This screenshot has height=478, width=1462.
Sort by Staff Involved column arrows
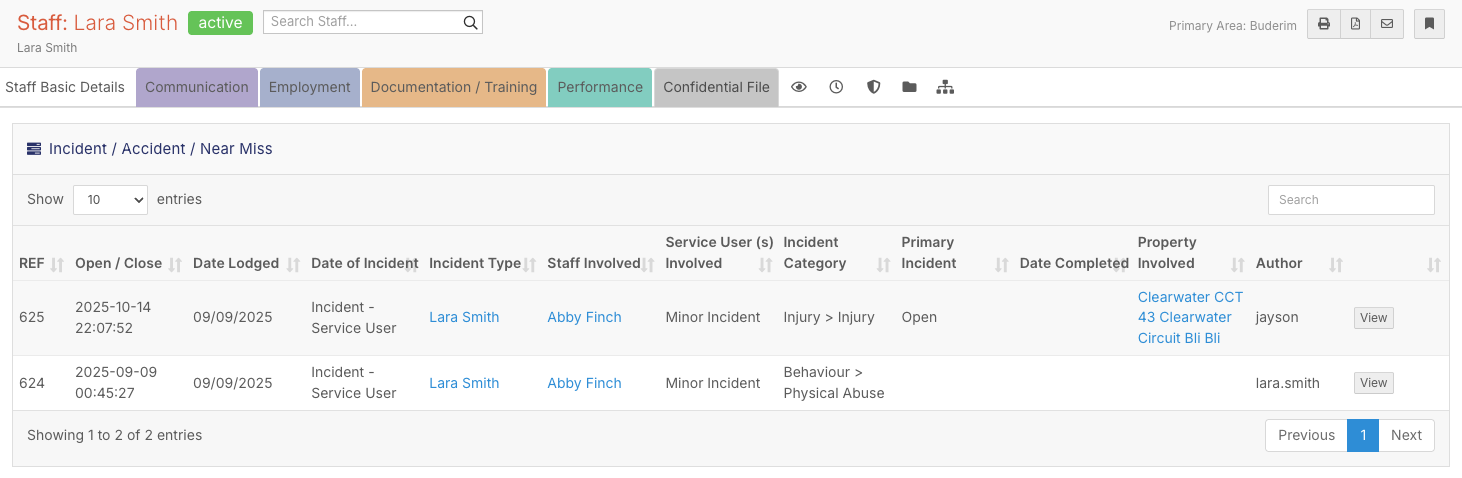pyautogui.click(x=647, y=265)
